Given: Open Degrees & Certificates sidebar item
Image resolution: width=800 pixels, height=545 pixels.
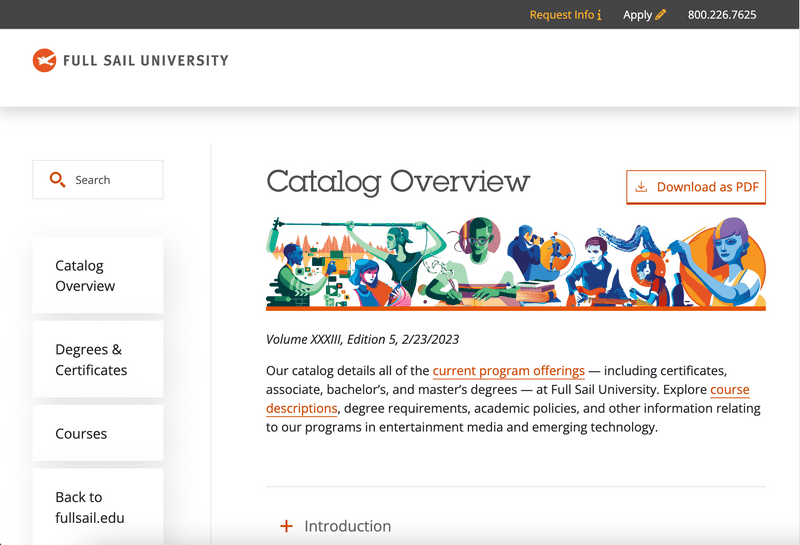Looking at the screenshot, I should pyautogui.click(x=98, y=360).
